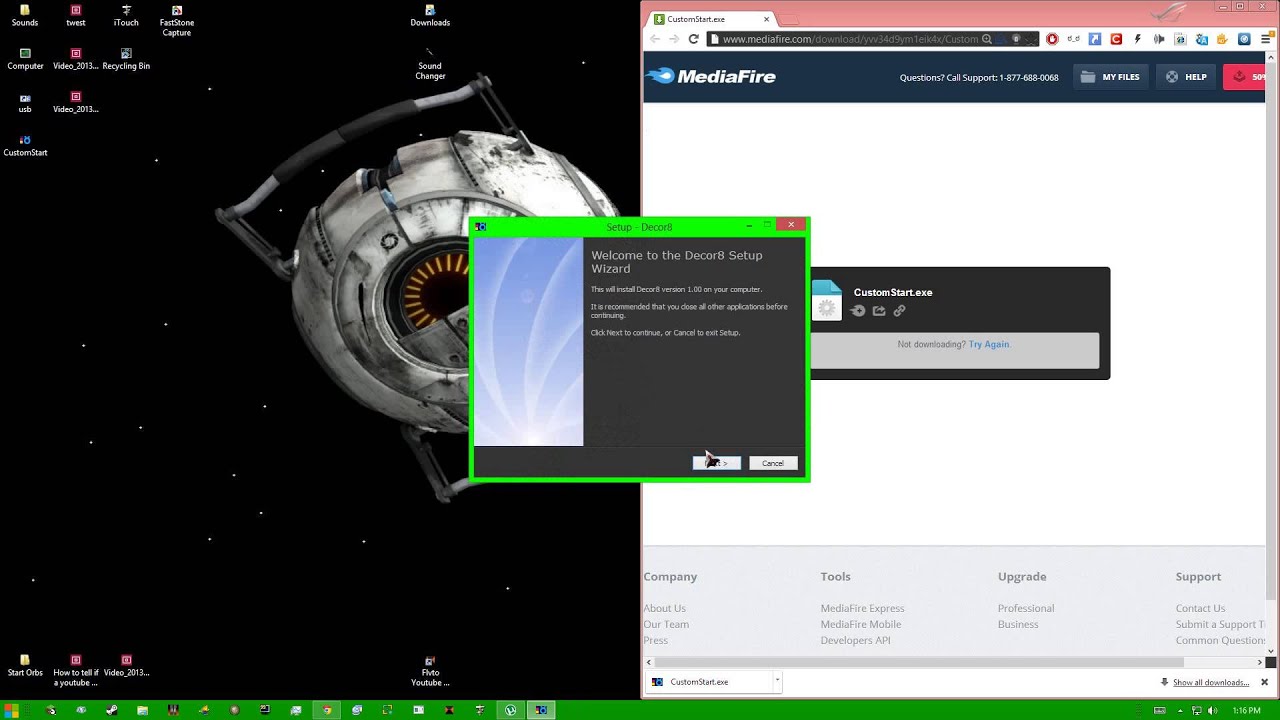This screenshot has width=1280, height=720.
Task: Click the 1:16 PM taskbar clock
Action: click(x=1246, y=710)
